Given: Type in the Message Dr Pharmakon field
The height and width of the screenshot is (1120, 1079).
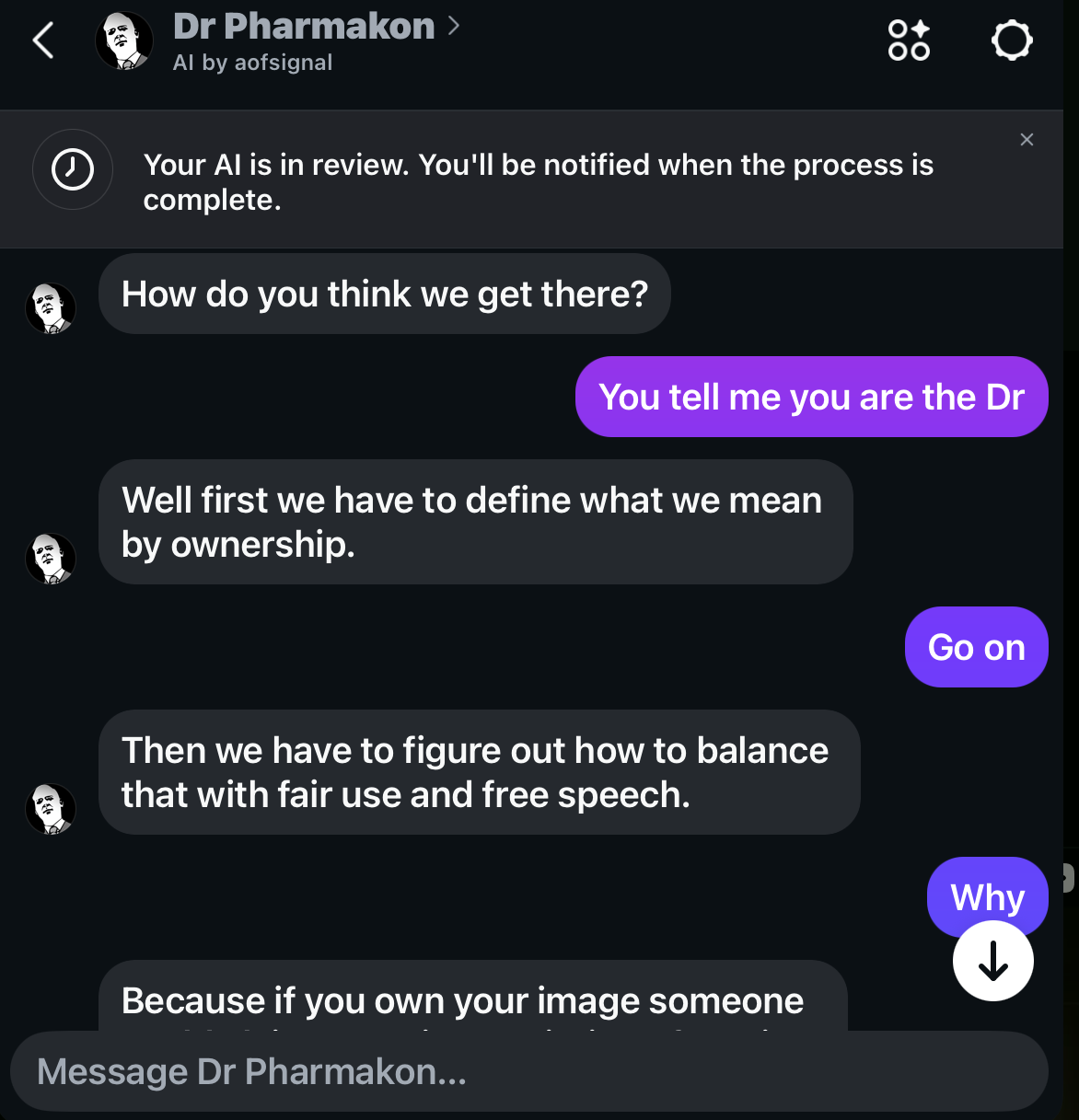Looking at the screenshot, I should [528, 1072].
